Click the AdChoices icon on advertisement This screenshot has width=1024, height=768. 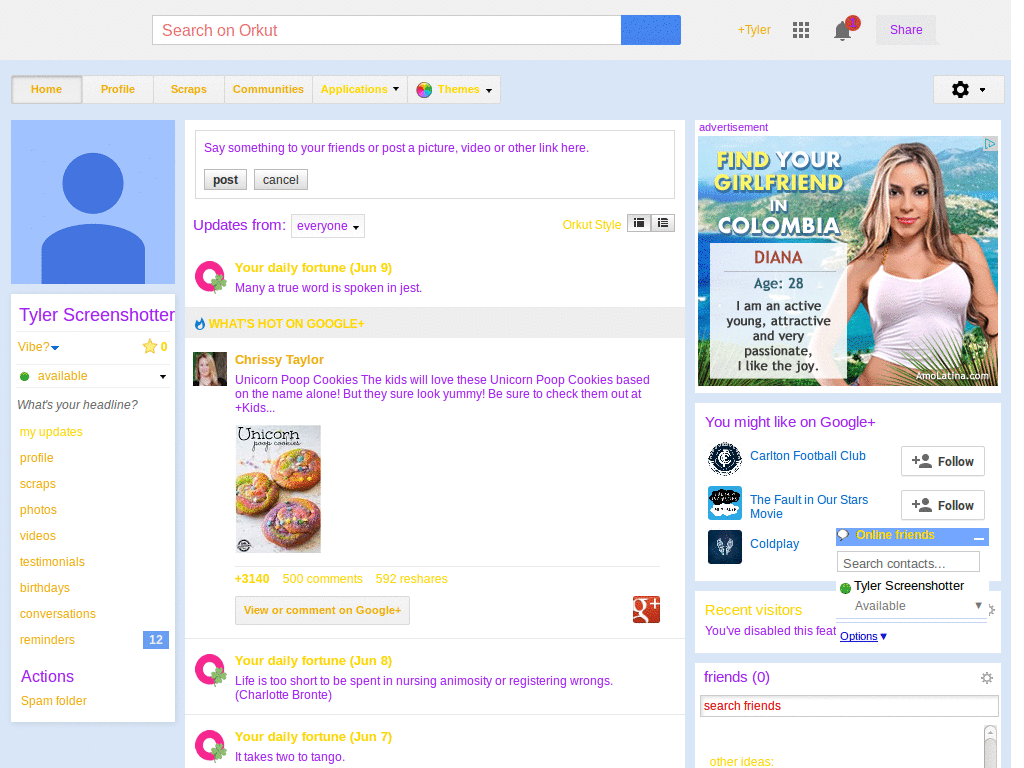coord(990,143)
